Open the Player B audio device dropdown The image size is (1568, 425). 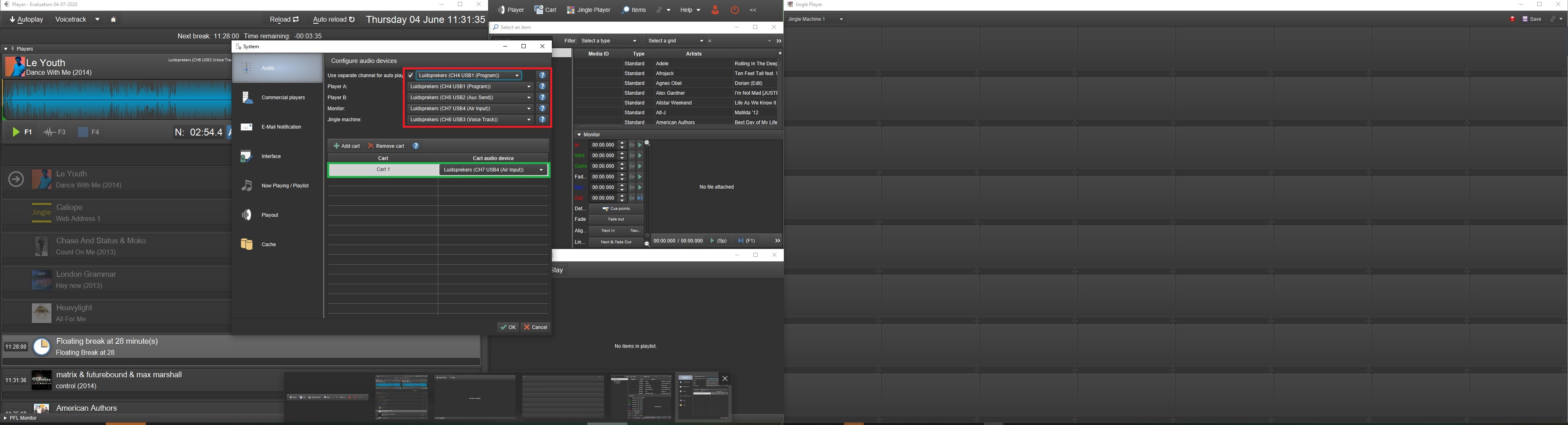tap(470, 97)
